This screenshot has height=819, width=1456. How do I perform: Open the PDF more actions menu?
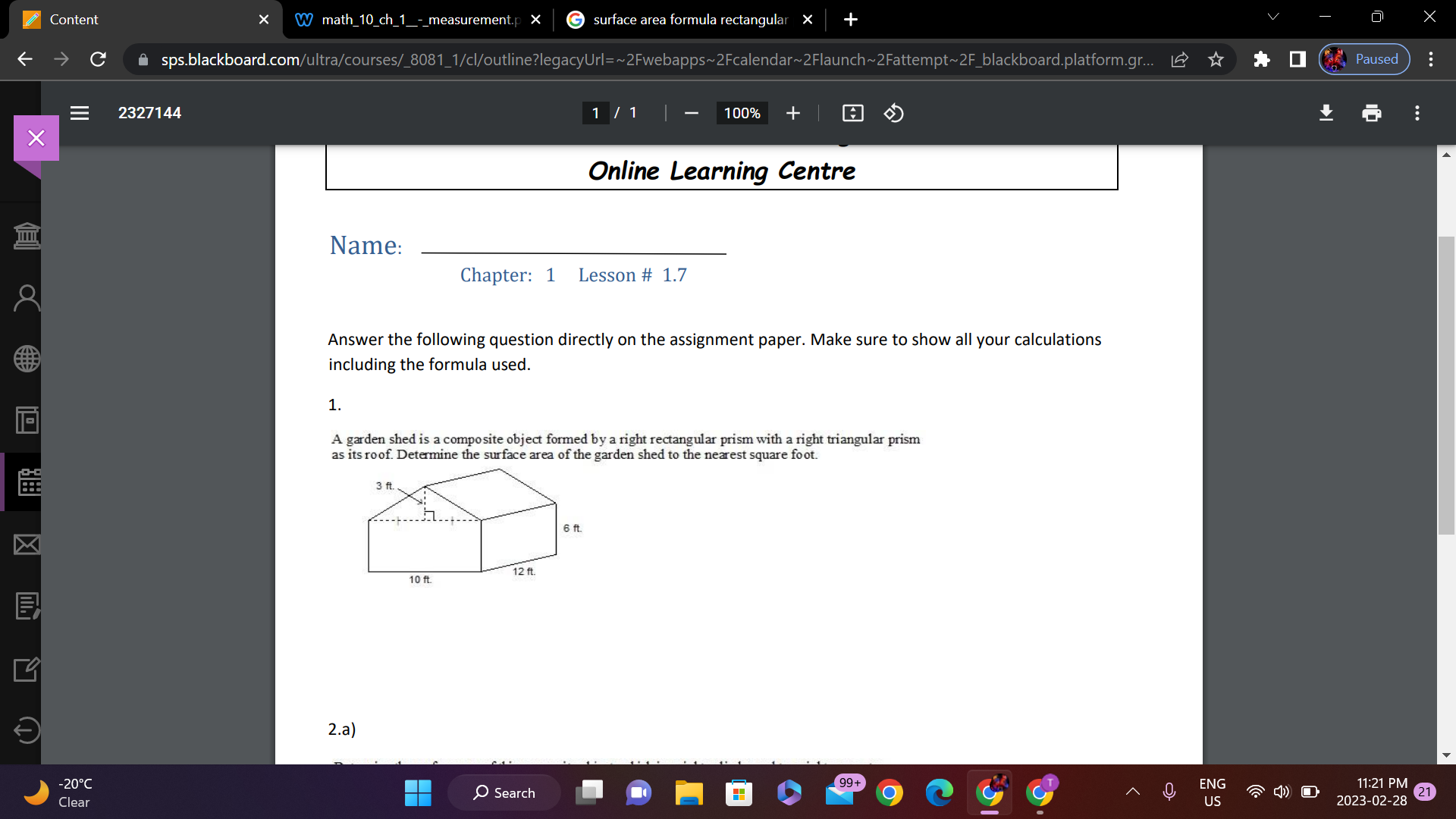pyautogui.click(x=1417, y=113)
